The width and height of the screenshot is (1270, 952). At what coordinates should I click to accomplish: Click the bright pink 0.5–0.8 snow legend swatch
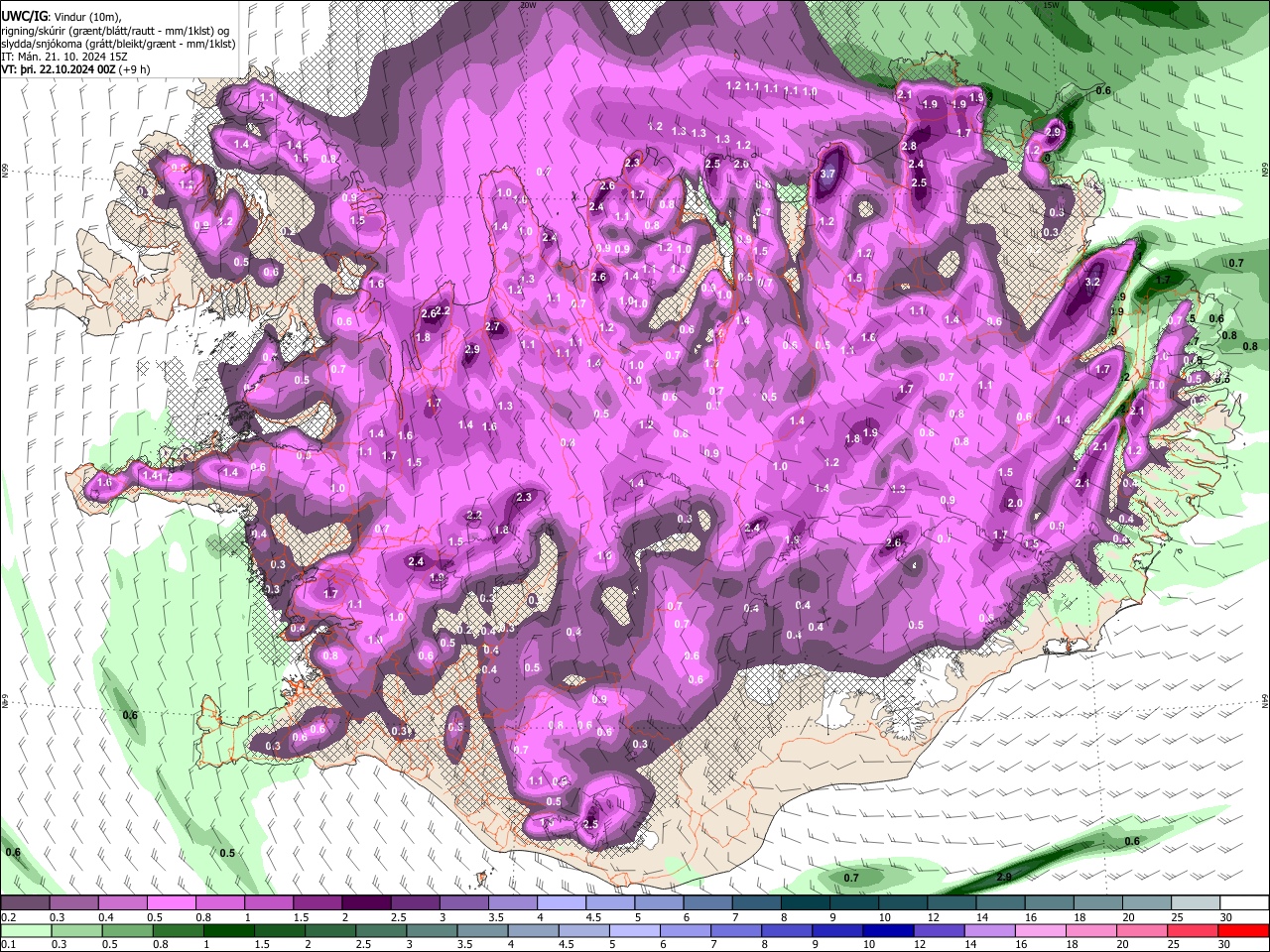click(171, 903)
